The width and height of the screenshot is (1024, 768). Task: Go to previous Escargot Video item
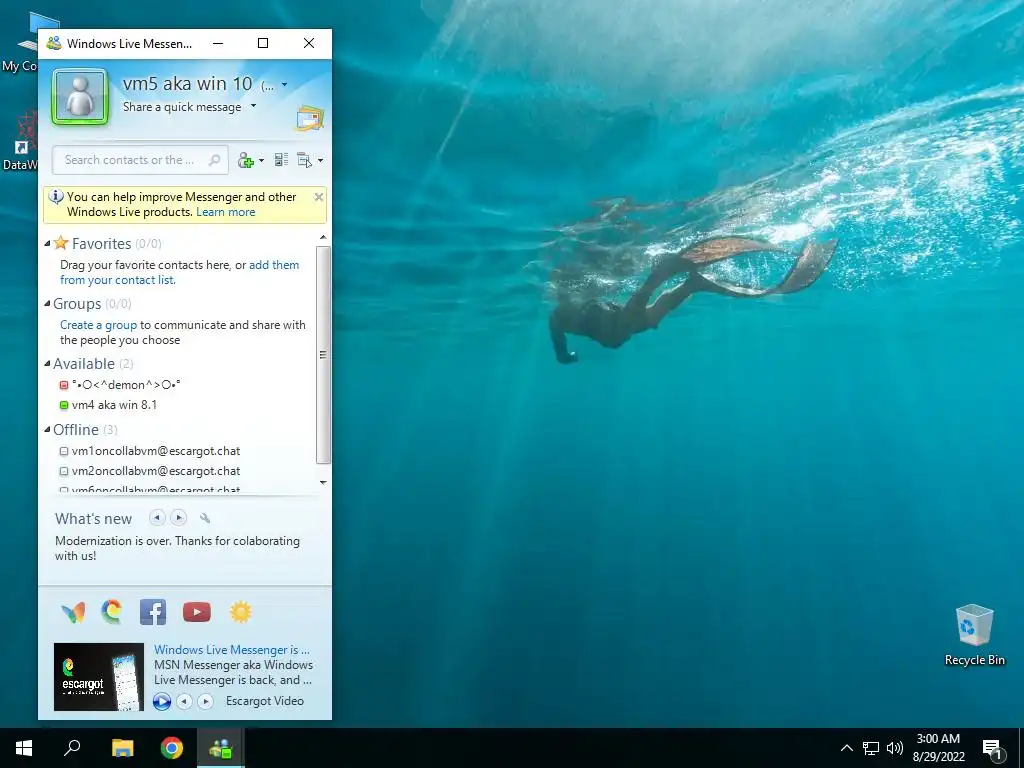(185, 701)
